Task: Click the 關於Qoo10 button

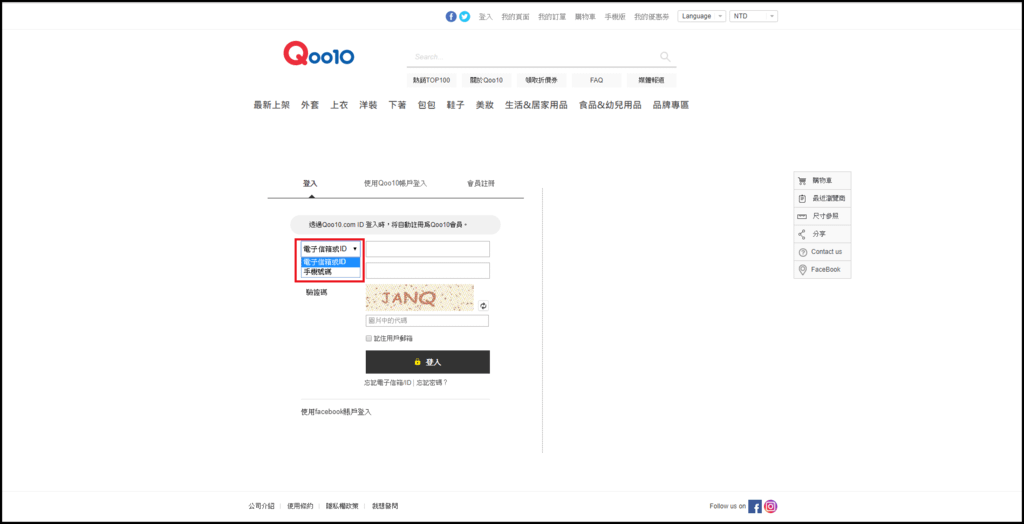Action: coord(487,80)
